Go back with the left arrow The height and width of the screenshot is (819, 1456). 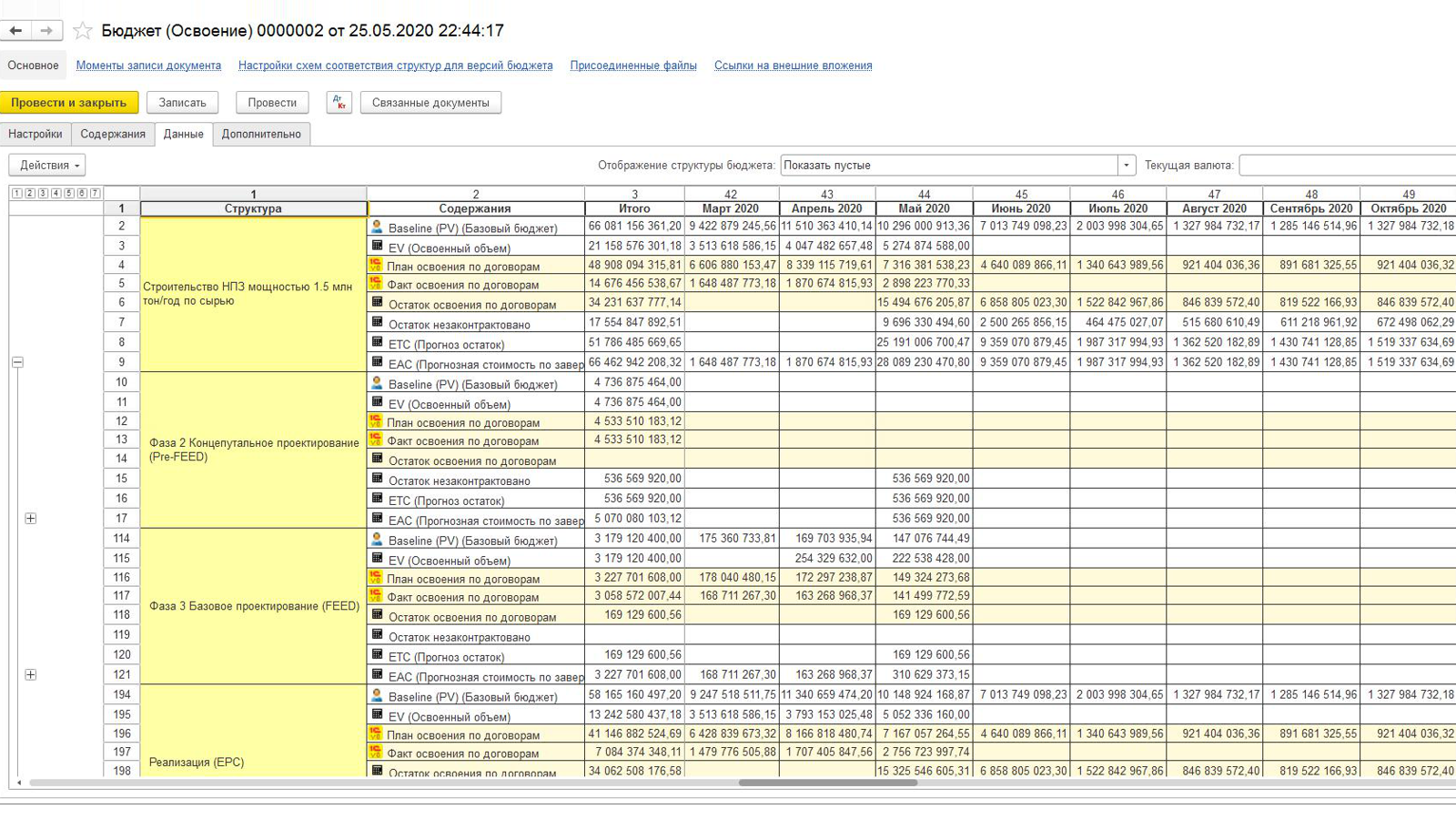[15, 30]
